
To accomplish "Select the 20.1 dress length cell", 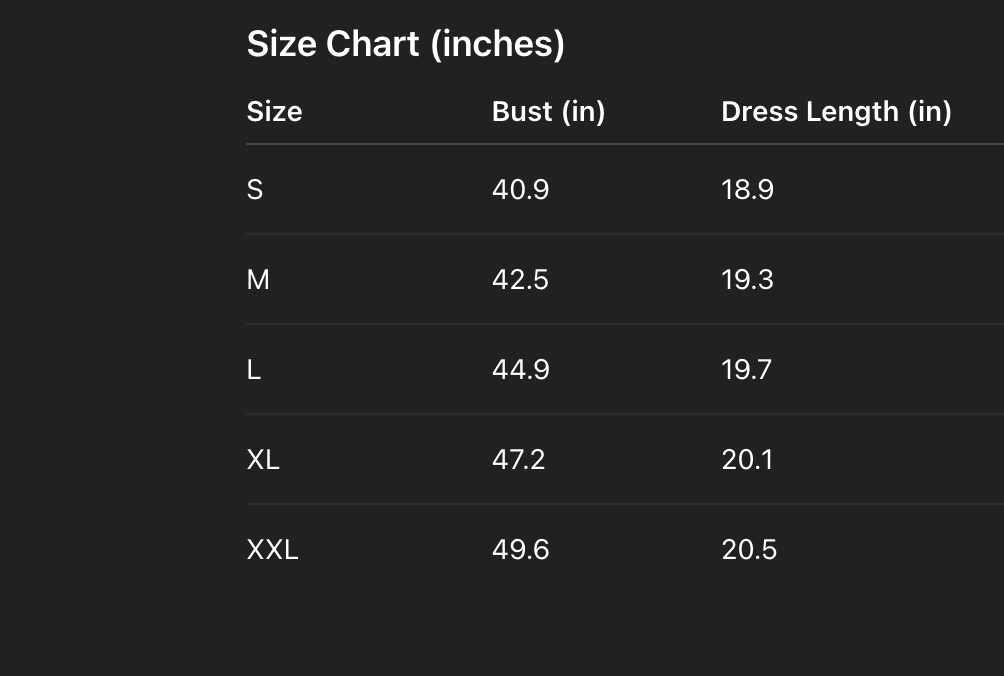I will 747,459.
